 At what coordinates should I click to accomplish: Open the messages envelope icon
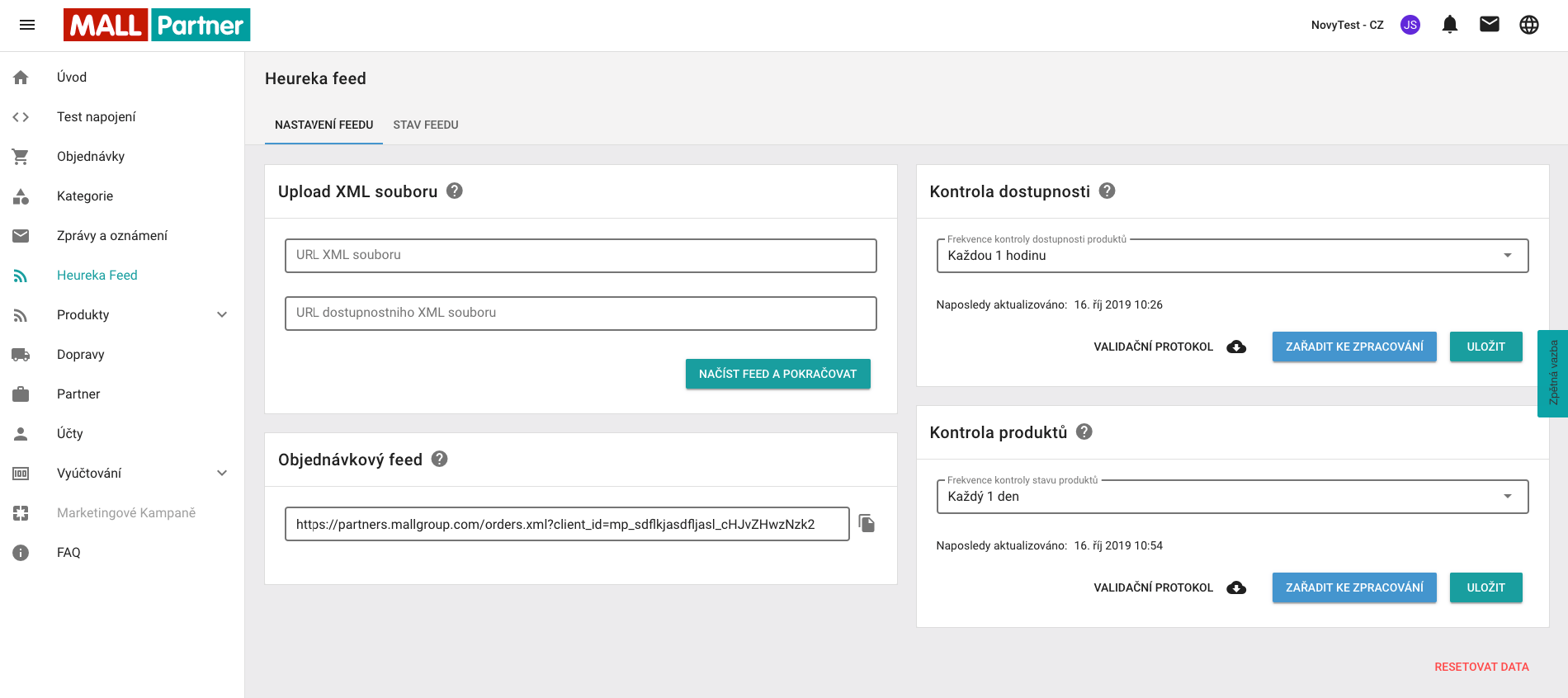click(1490, 25)
